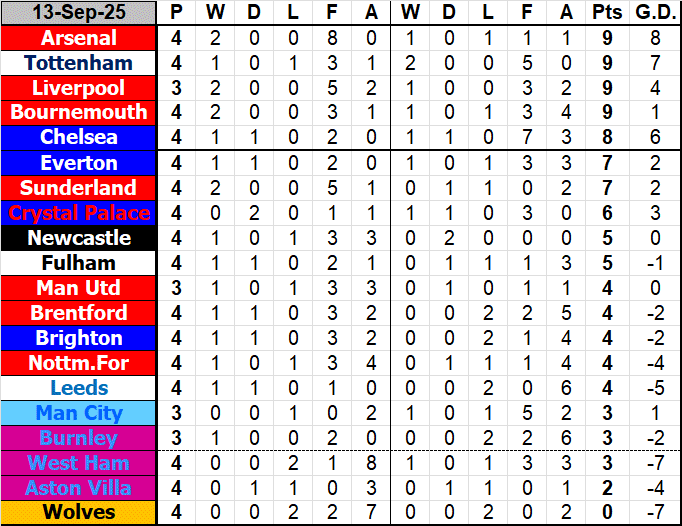Select the Everton team cell
This screenshot has height=526, width=682.
click(x=79, y=163)
